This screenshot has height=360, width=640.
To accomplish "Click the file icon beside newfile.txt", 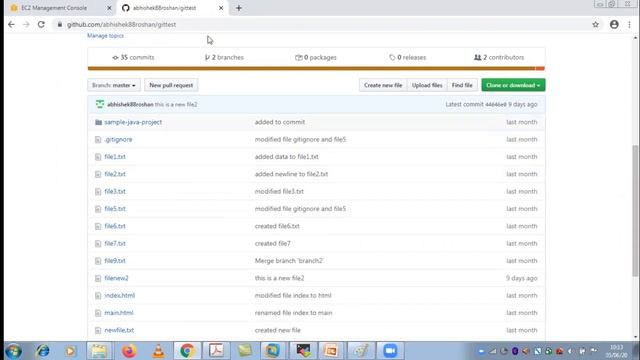I will click(98, 330).
